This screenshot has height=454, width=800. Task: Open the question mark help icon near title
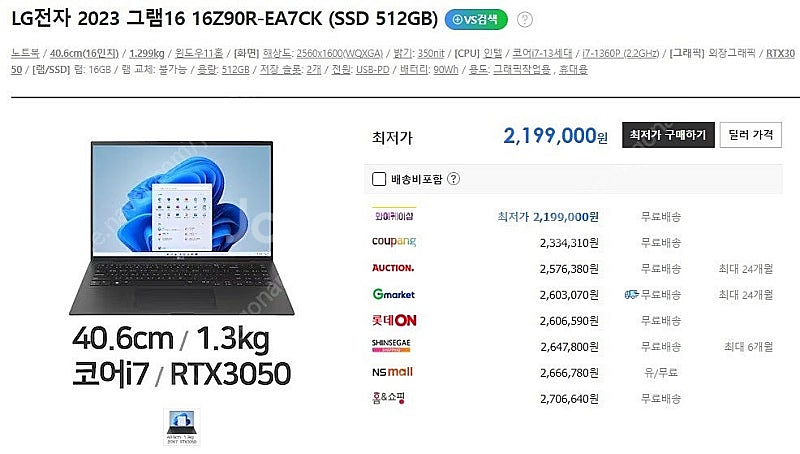pos(524,19)
